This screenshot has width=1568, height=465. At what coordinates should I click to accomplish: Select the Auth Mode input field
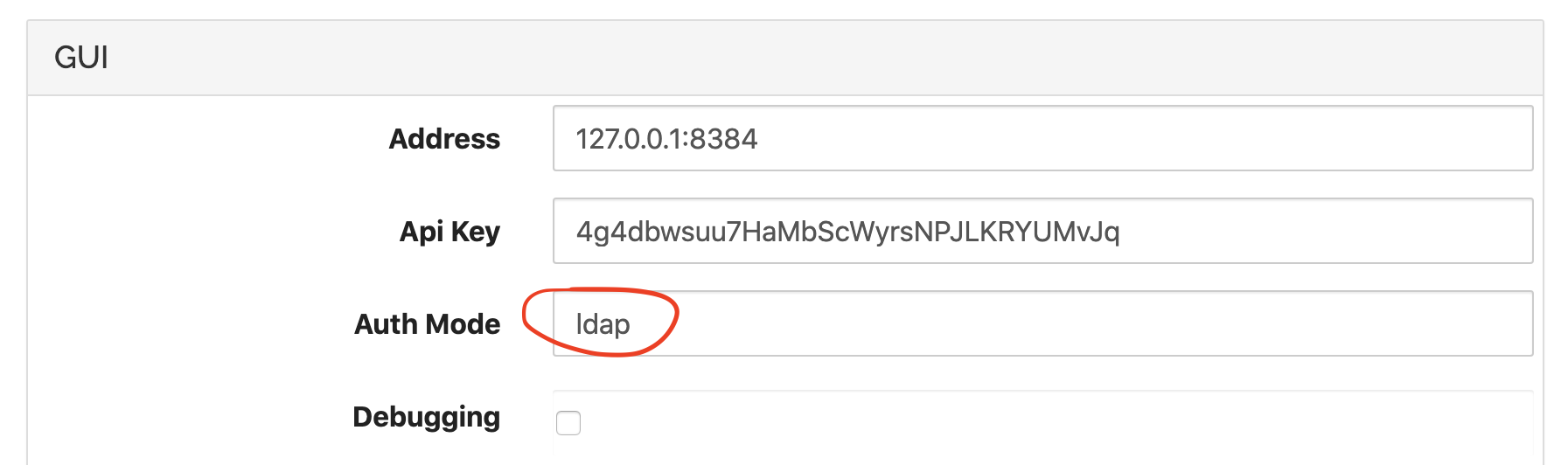1042,324
